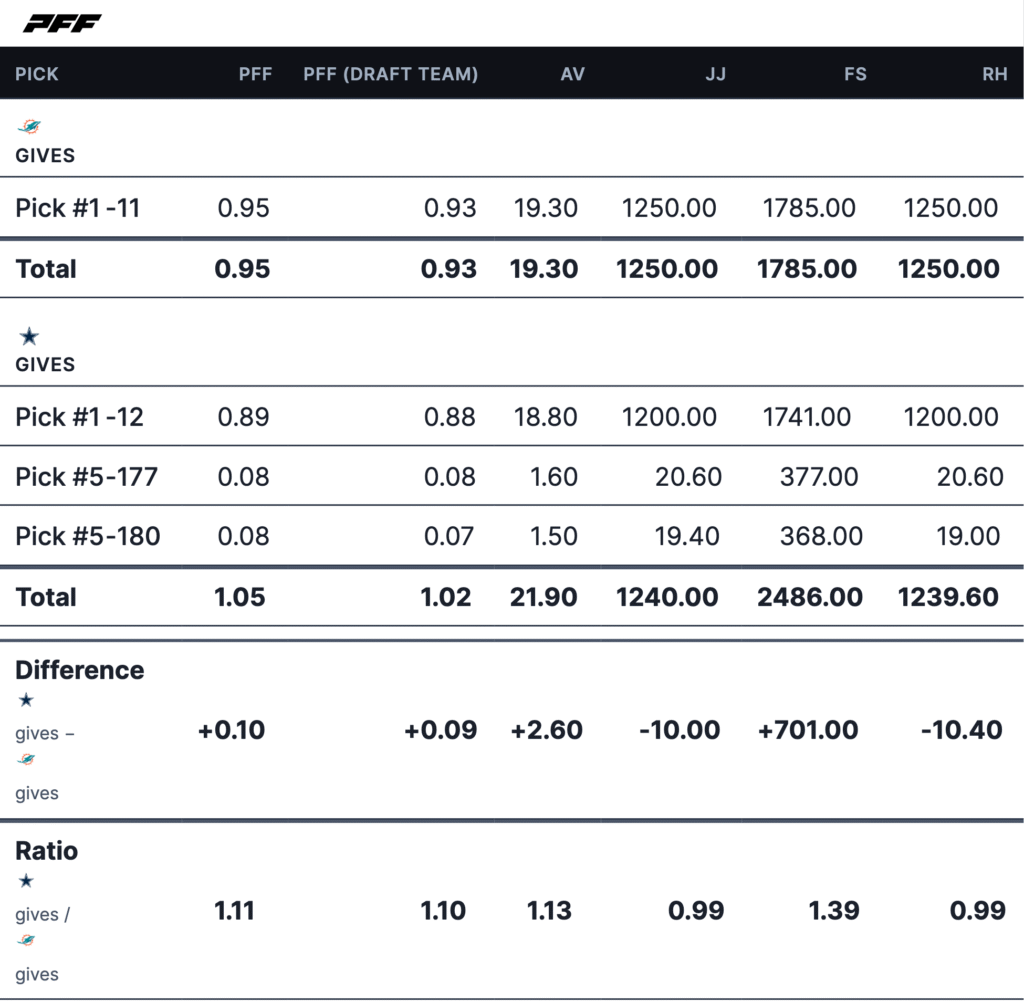Click the Pick #5-177 row label
Screen dimensions: 1024x1002
(87, 477)
